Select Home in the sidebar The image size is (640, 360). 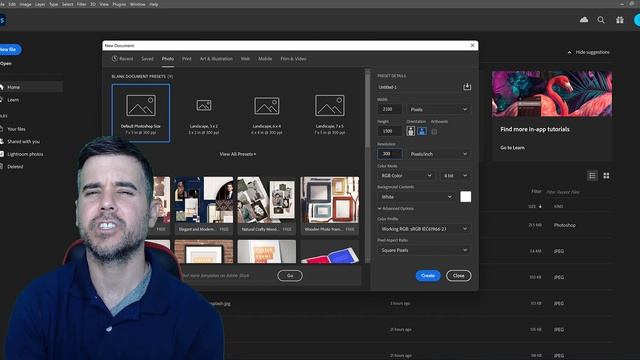tap(31, 87)
